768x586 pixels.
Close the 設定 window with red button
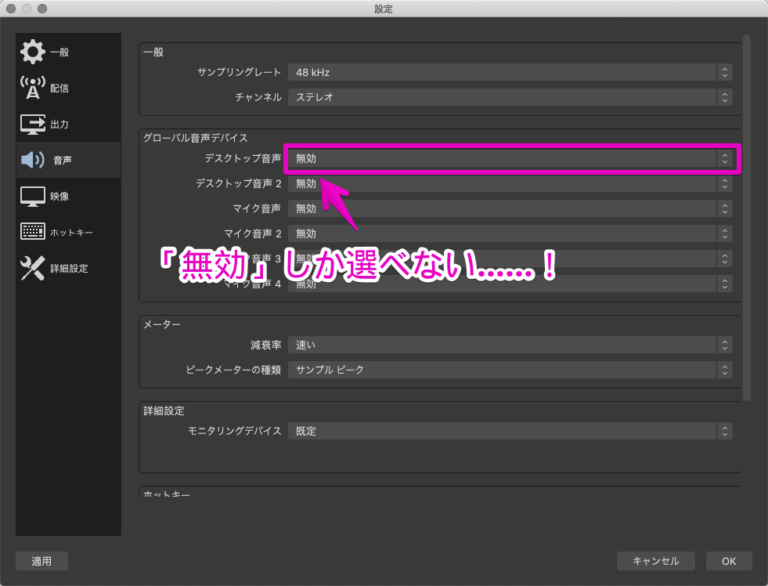[x=11, y=9]
